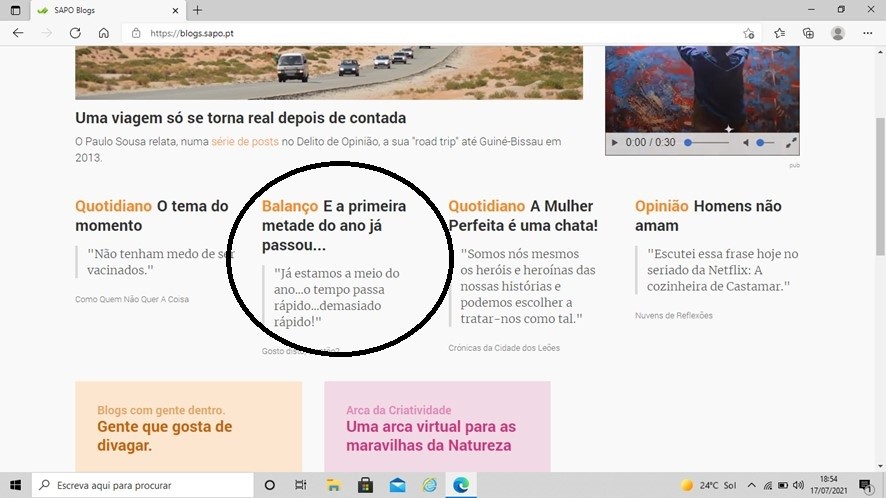Image resolution: width=886 pixels, height=498 pixels.
Task: Open 'Gente que gosta de divagar' card
Action: [188, 427]
